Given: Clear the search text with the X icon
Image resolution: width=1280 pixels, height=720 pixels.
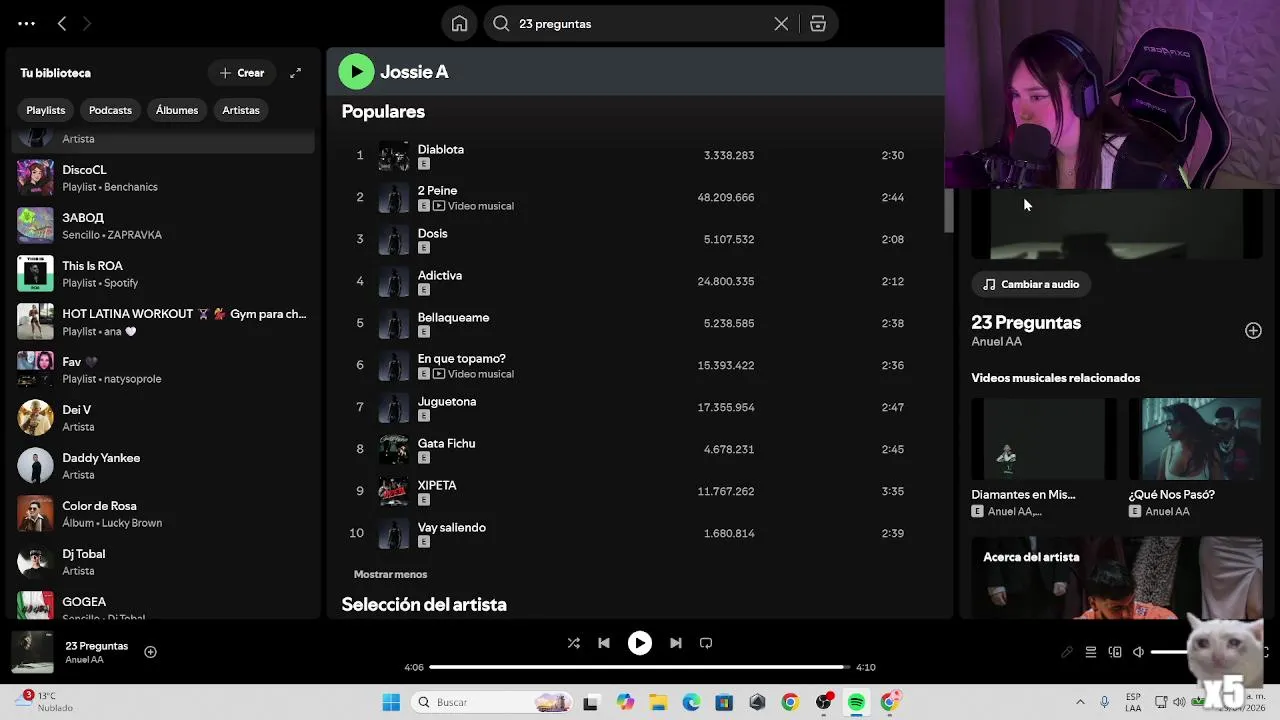Looking at the screenshot, I should (781, 24).
